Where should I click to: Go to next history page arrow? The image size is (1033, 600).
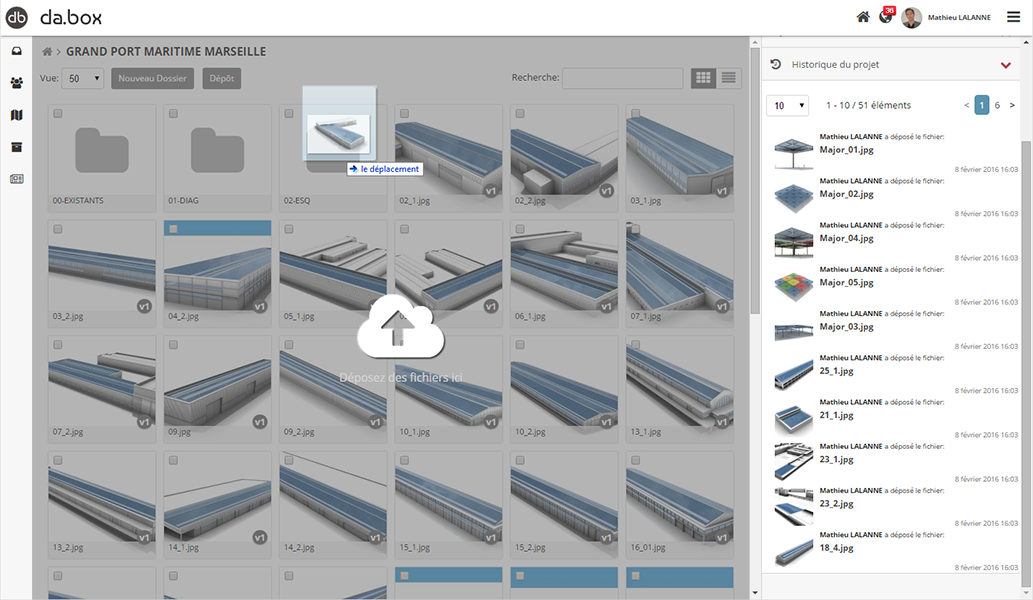[1013, 105]
